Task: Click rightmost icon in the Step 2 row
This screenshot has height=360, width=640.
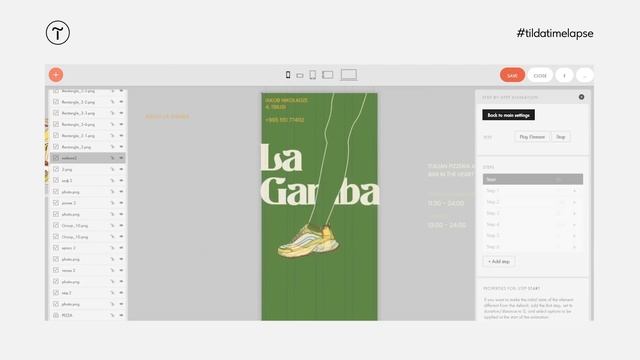Action: tap(574, 202)
